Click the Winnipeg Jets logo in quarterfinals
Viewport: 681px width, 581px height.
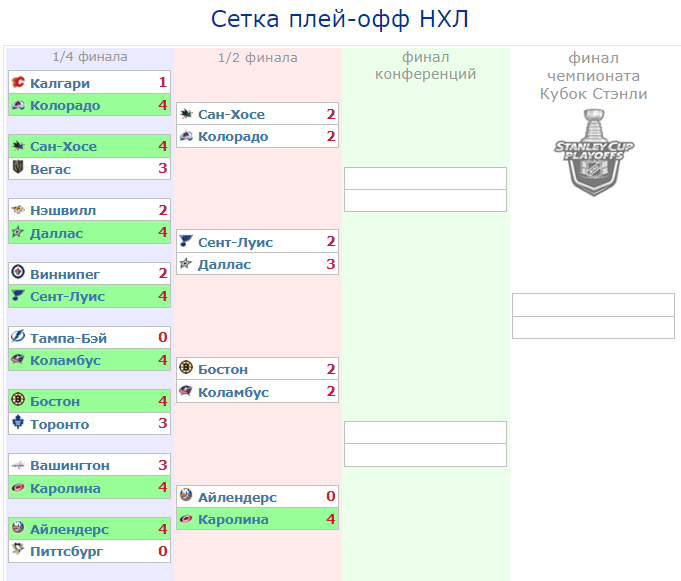(18, 272)
